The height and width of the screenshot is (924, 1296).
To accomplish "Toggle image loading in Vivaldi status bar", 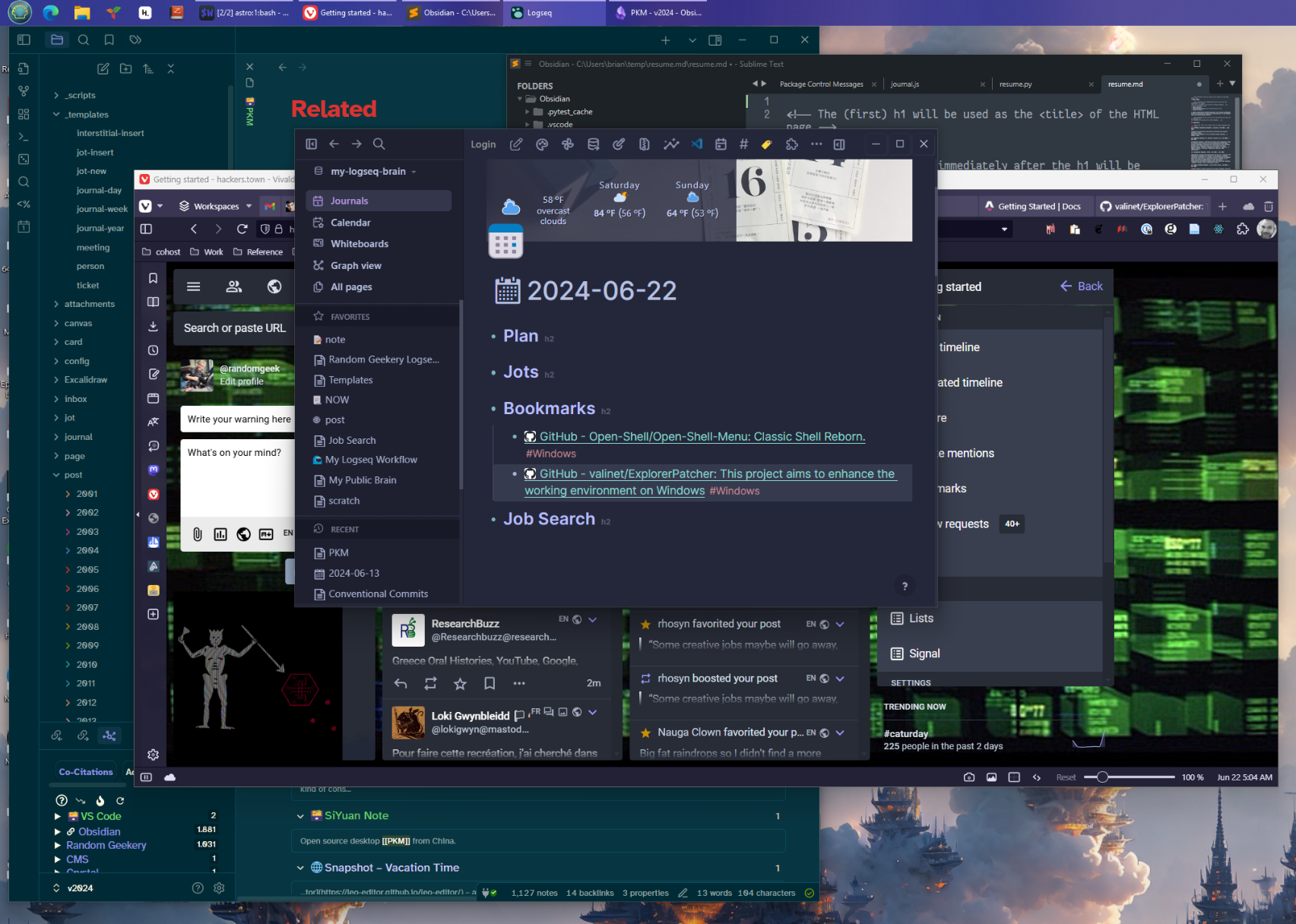I will (991, 777).
